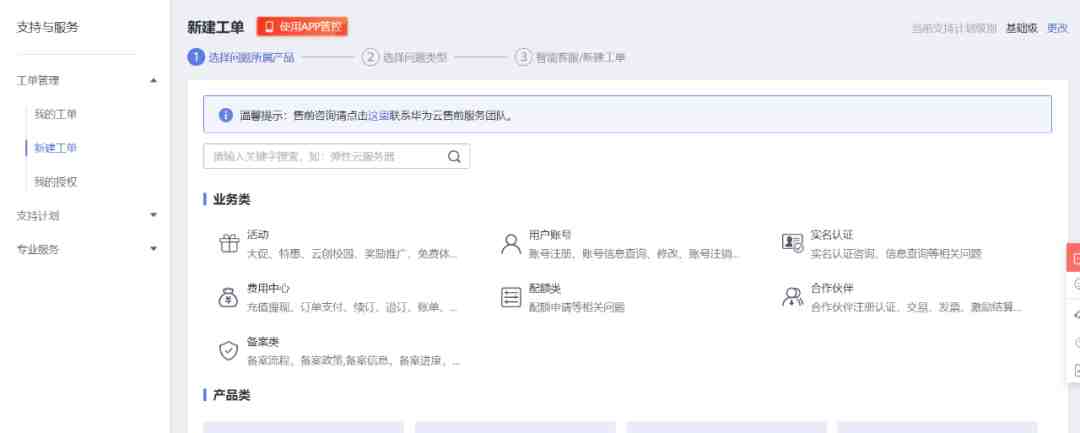Open the 费用中心 category
1080x433 pixels.
point(269,288)
